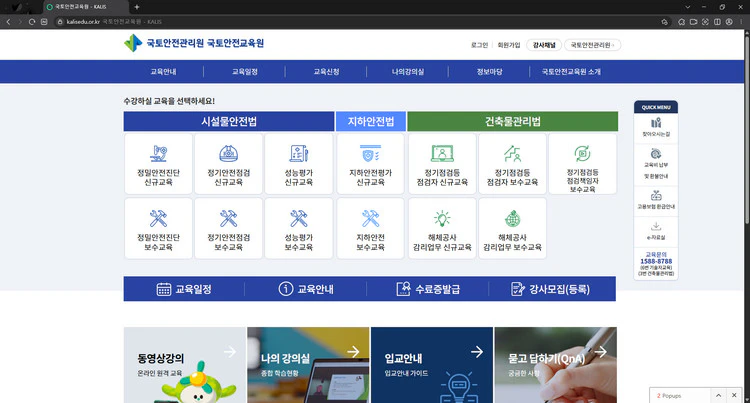Open 교육신청 in main navigation

(x=326, y=72)
